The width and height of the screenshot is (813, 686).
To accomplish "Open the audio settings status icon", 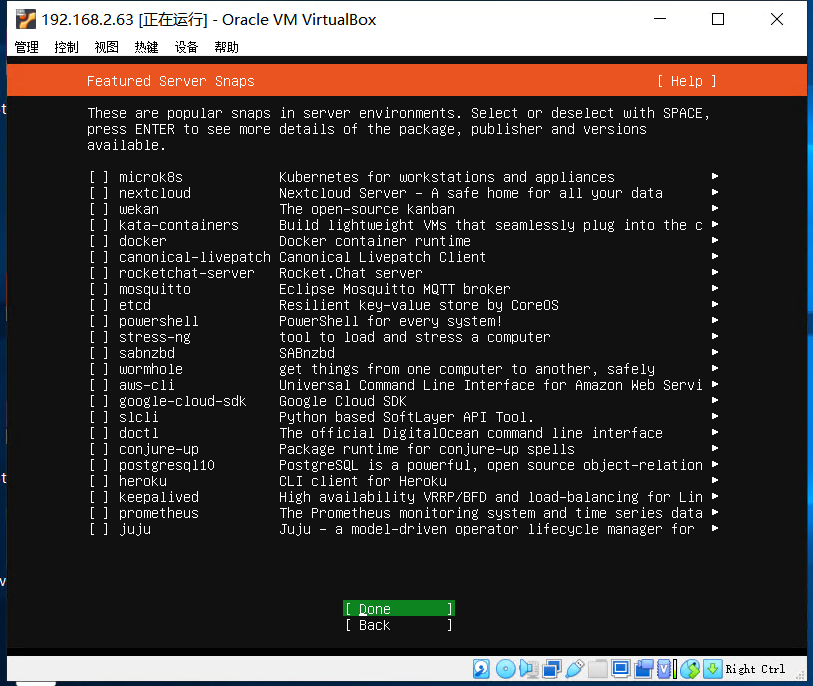I will click(528, 669).
